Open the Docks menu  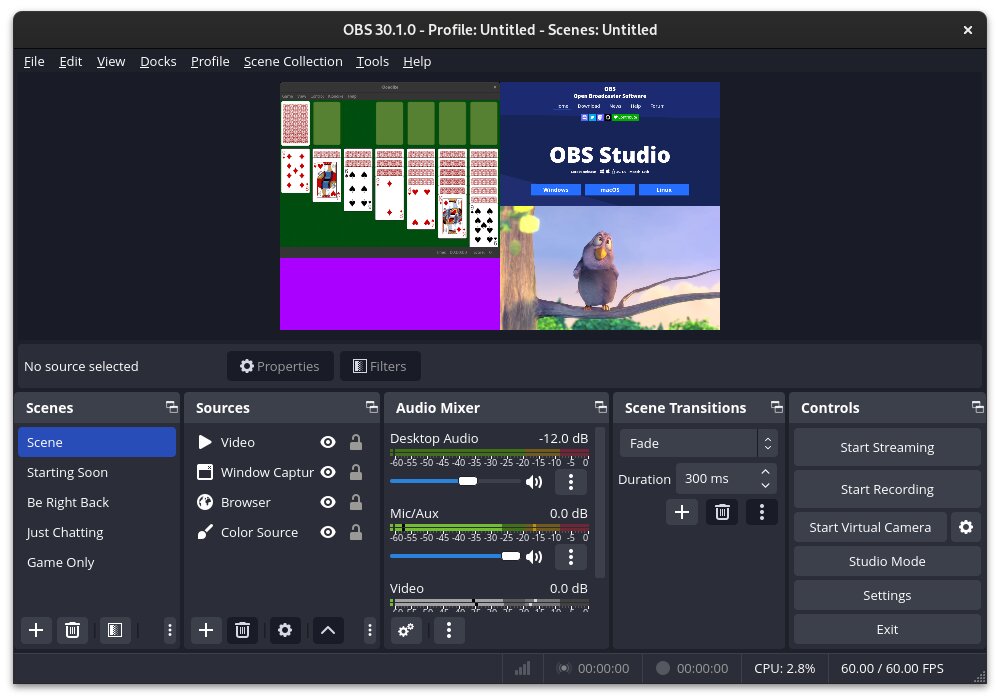[158, 62]
